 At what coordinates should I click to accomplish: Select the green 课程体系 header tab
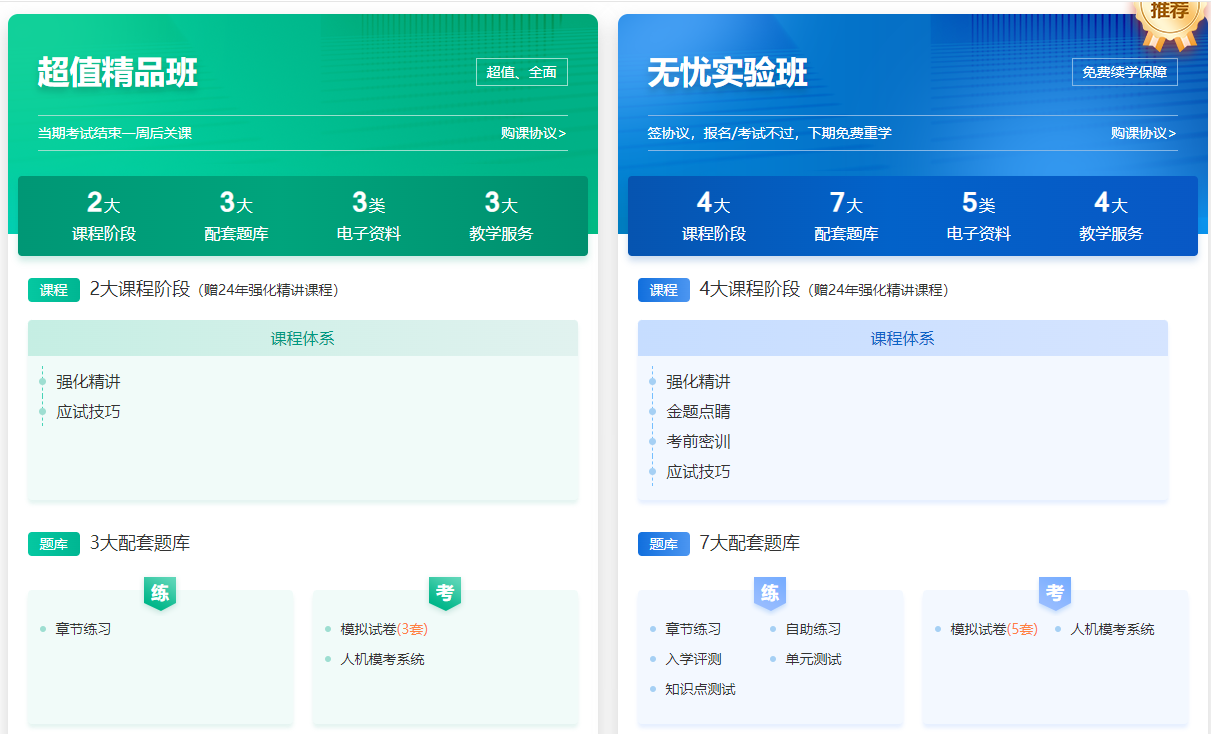pos(303,338)
